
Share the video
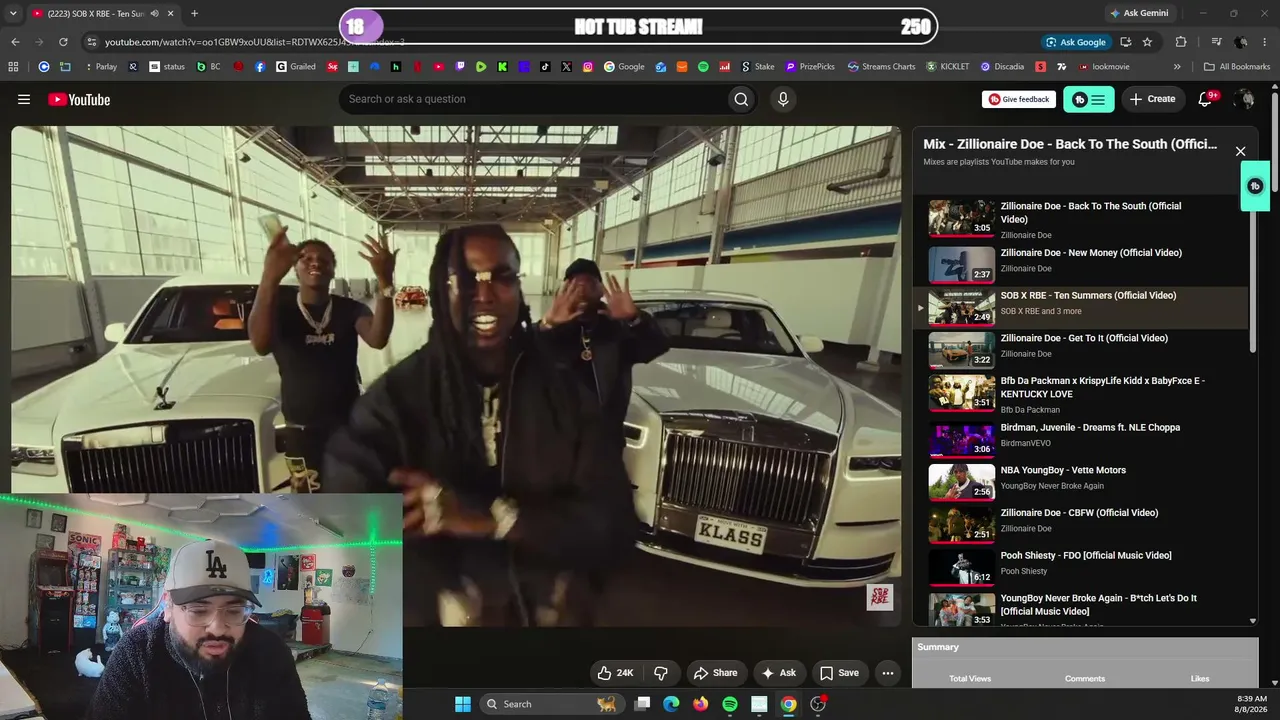click(x=716, y=673)
